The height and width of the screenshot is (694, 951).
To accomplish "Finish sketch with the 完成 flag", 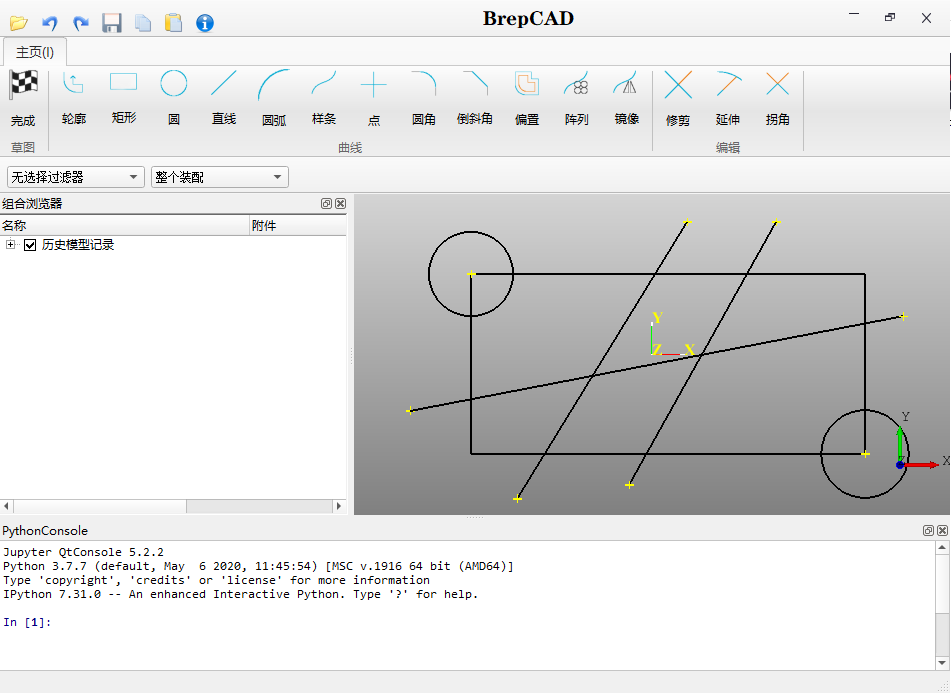I will (x=23, y=98).
